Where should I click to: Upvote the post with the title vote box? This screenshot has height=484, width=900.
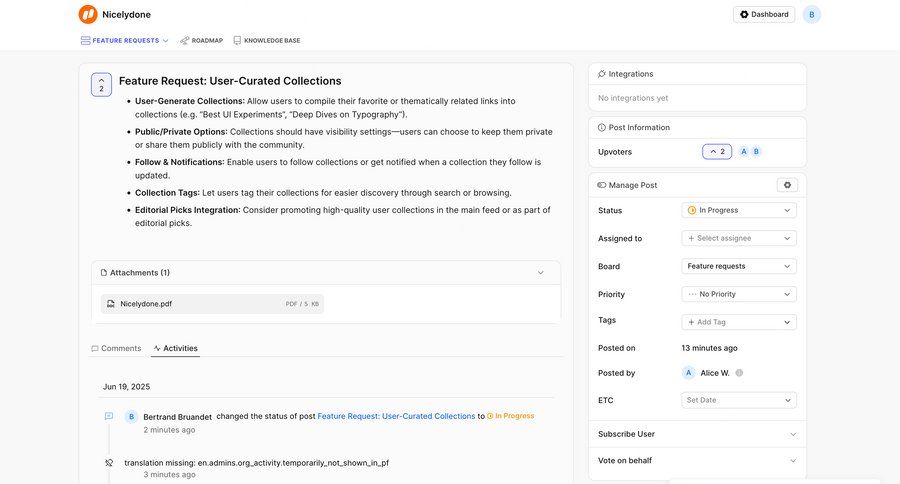coord(101,85)
